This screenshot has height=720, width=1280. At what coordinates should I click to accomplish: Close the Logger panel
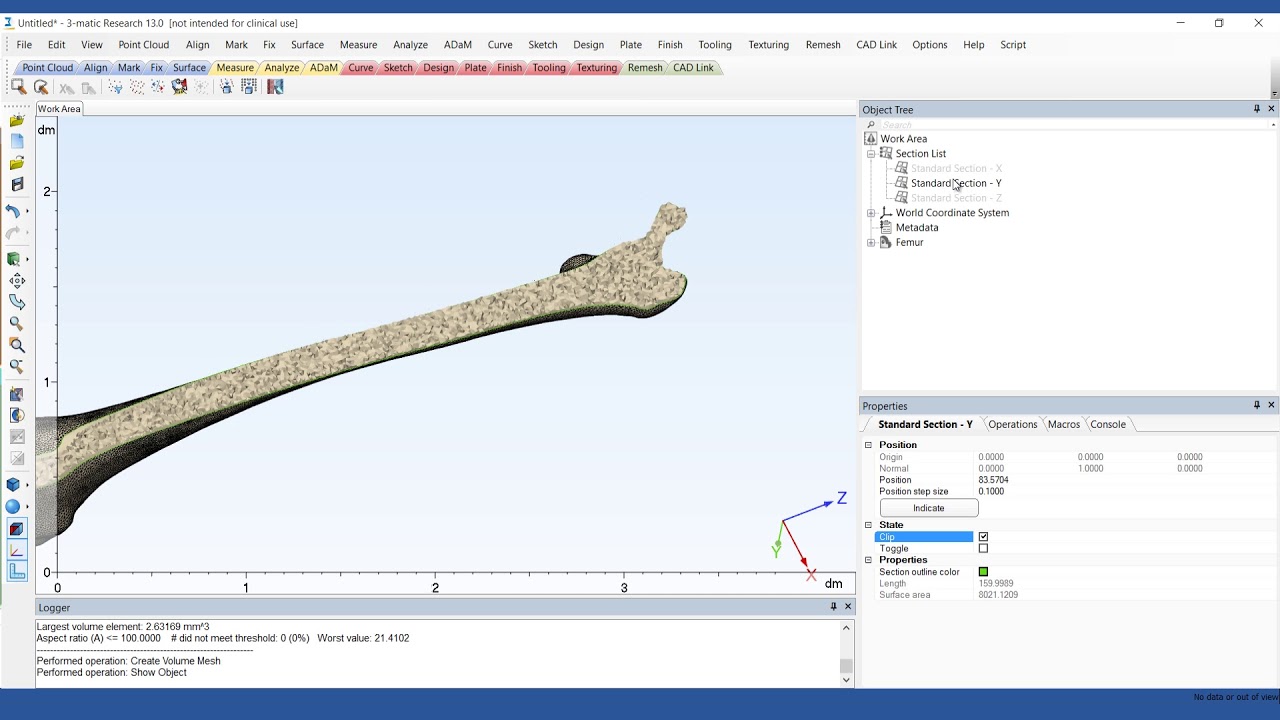click(x=848, y=606)
